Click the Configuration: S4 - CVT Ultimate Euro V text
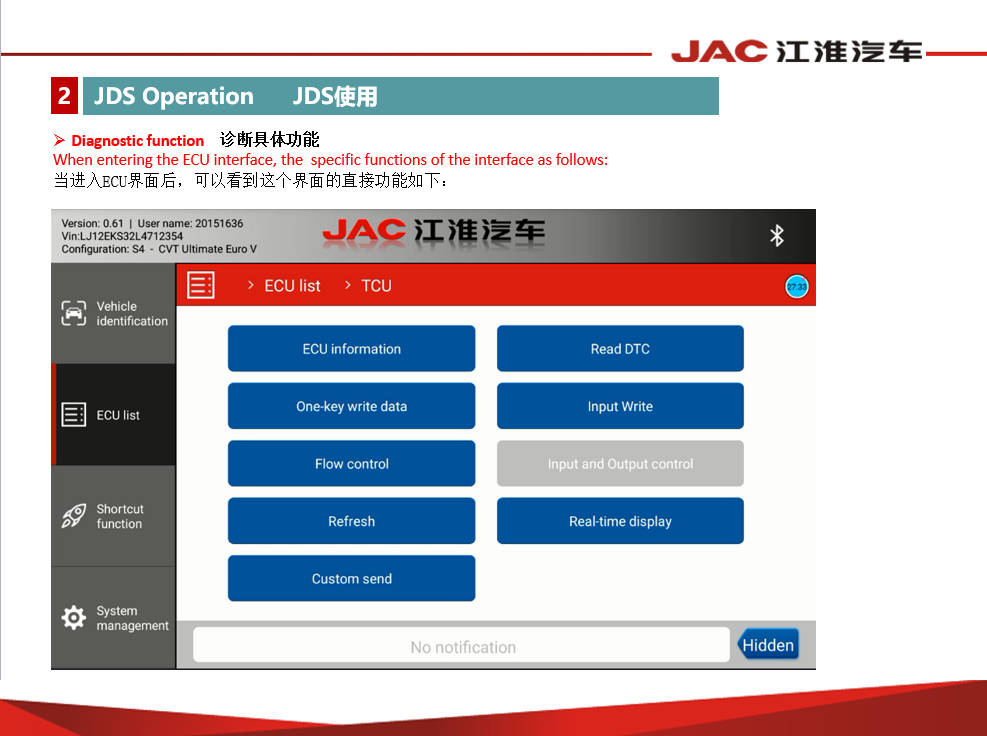Image resolution: width=987 pixels, height=736 pixels. pos(159,249)
